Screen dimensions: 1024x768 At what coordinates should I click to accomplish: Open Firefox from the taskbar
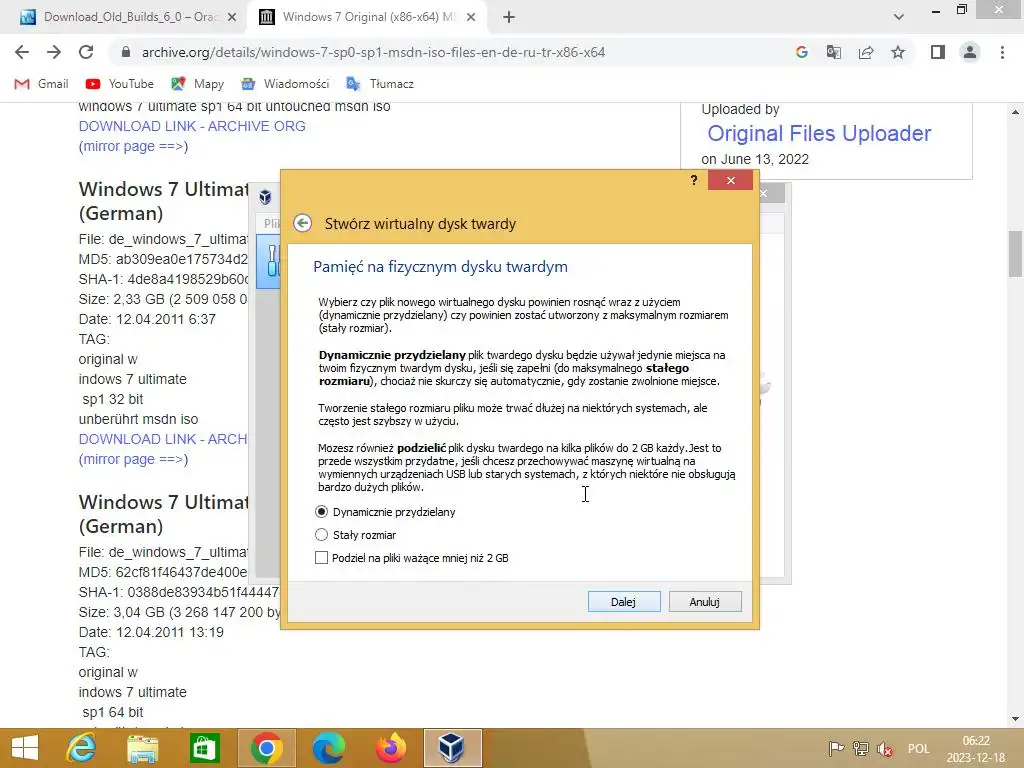(x=391, y=748)
